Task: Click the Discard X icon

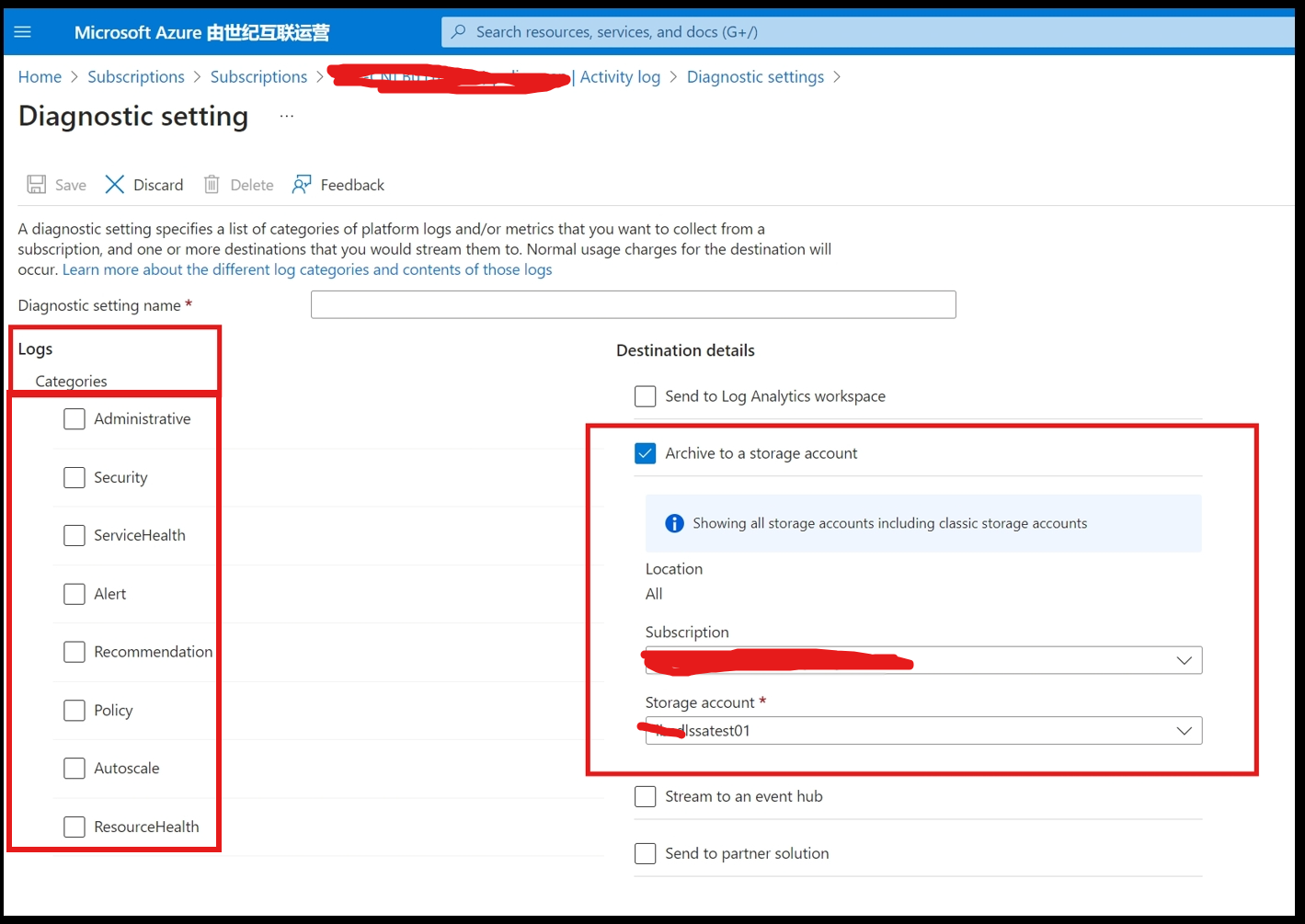Action: (114, 184)
